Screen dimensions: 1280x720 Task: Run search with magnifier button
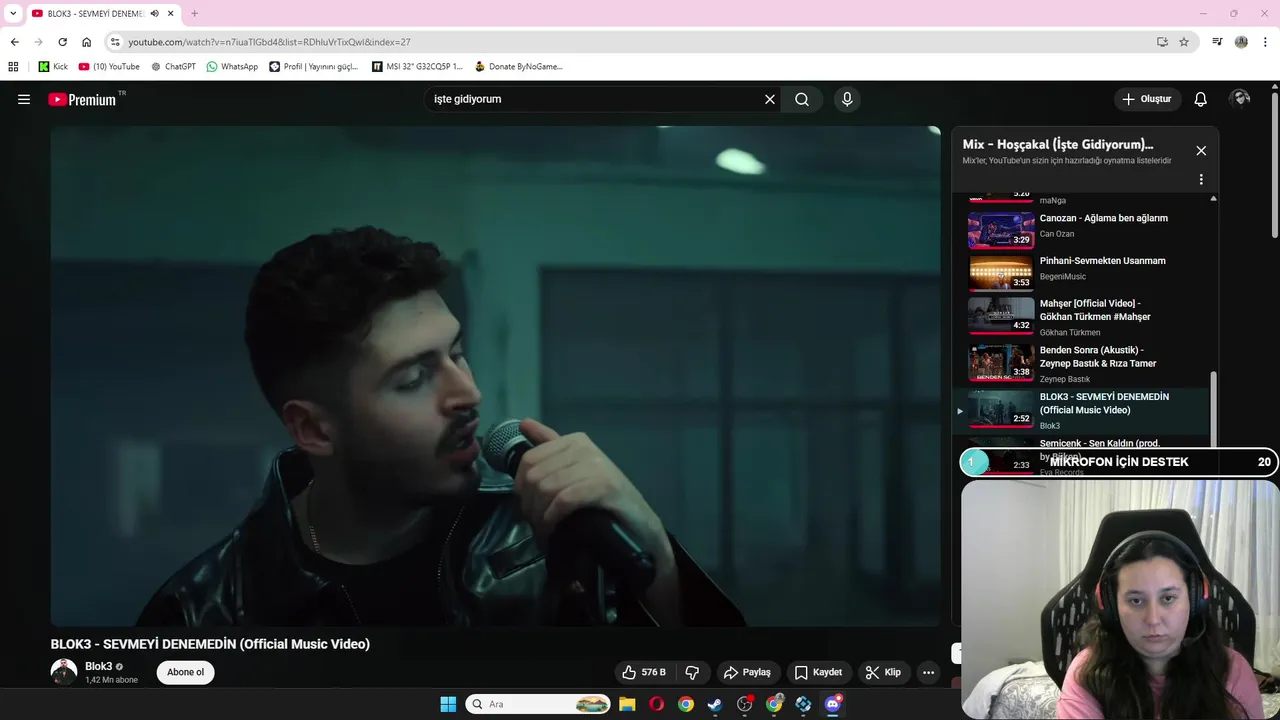[x=802, y=99]
